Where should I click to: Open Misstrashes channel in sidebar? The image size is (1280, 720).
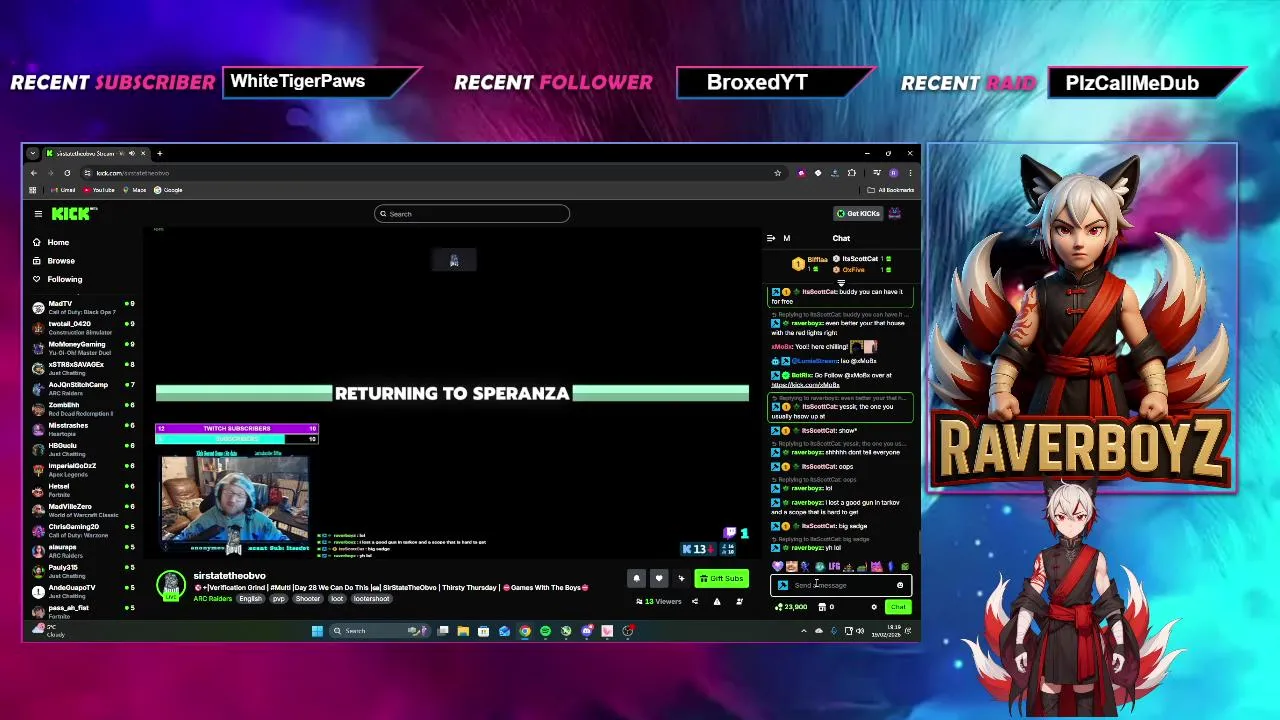[85, 429]
